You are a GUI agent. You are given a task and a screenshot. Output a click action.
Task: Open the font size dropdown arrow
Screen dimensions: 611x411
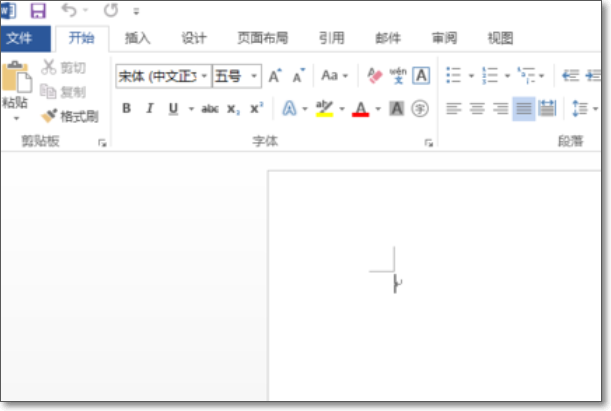254,76
